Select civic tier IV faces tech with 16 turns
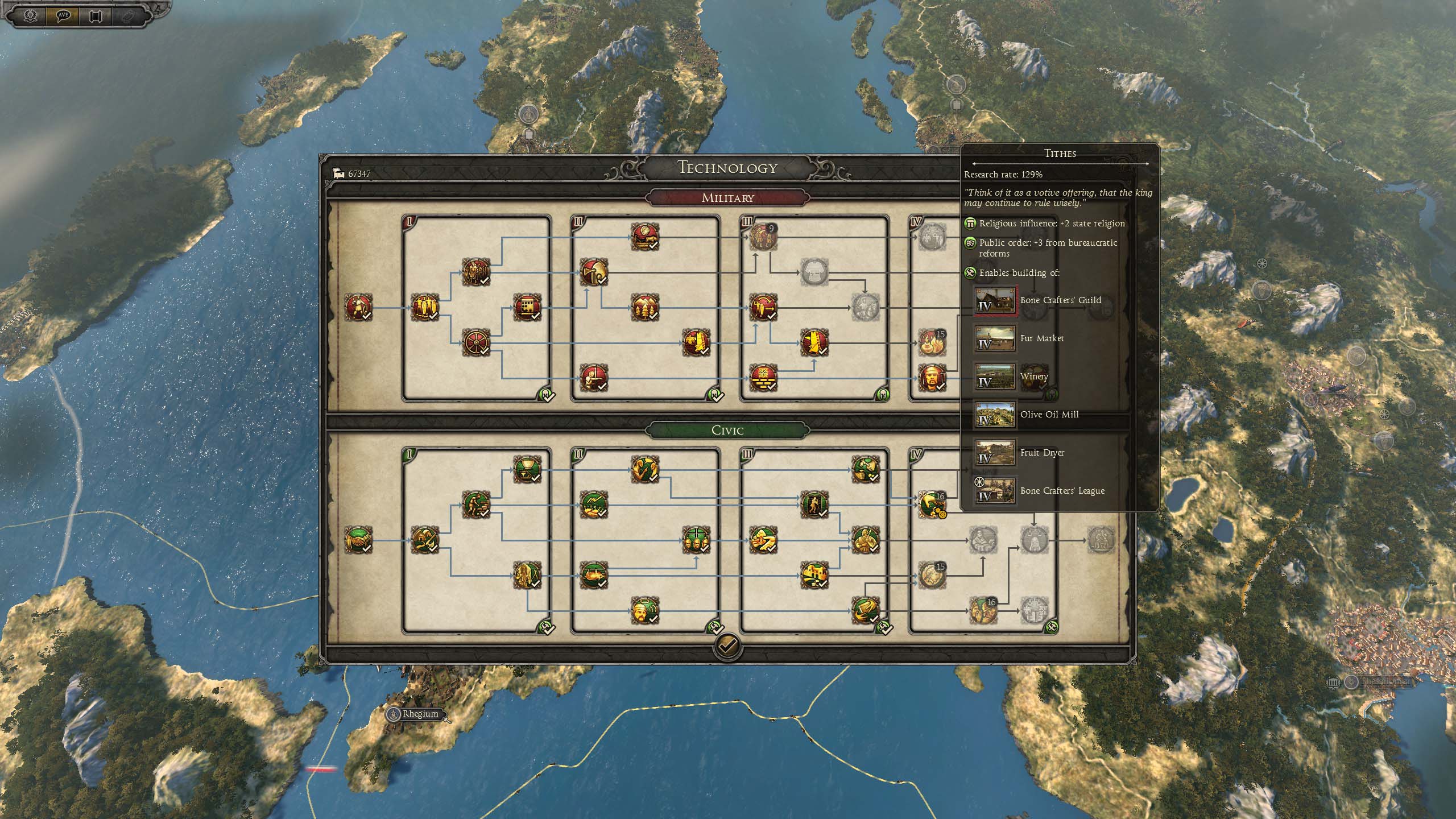This screenshot has width=1456, height=819. click(983, 611)
